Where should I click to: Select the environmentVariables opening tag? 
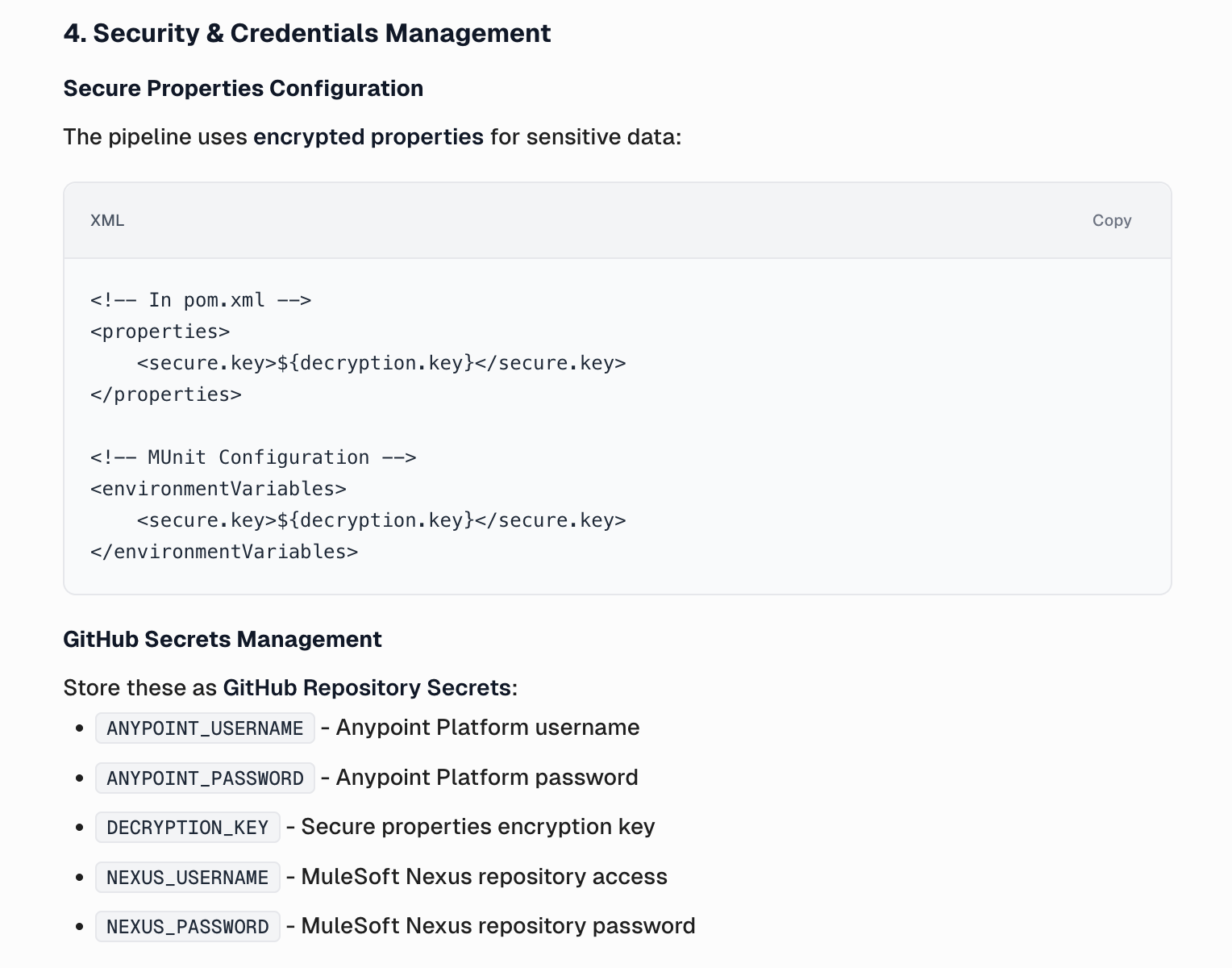pyautogui.click(x=218, y=488)
